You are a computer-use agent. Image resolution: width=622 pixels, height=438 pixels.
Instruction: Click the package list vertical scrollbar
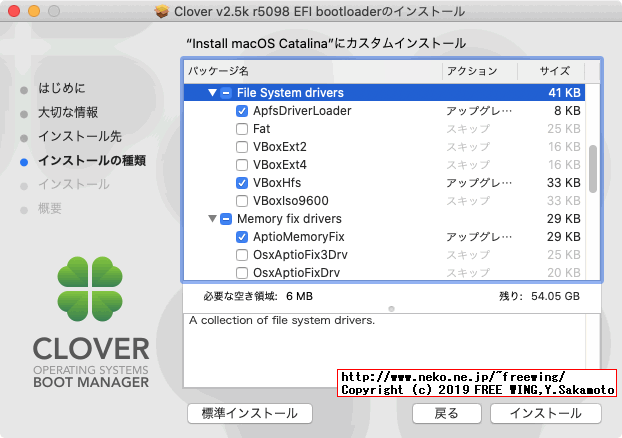click(593, 169)
